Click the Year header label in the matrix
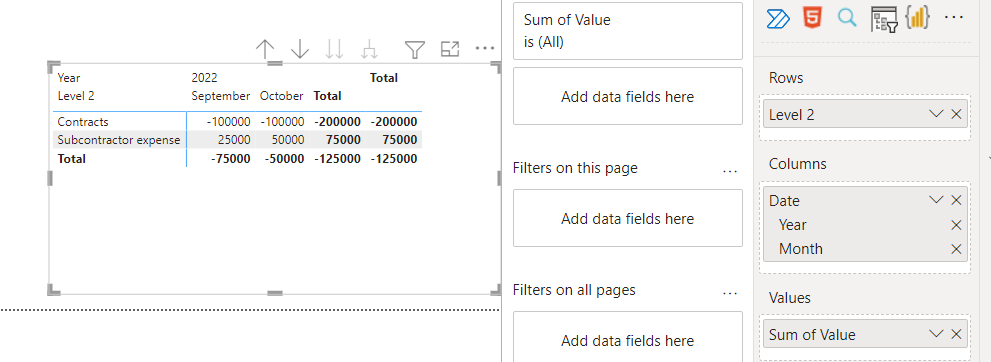Screen dimensions: 991x362 (x=69, y=78)
